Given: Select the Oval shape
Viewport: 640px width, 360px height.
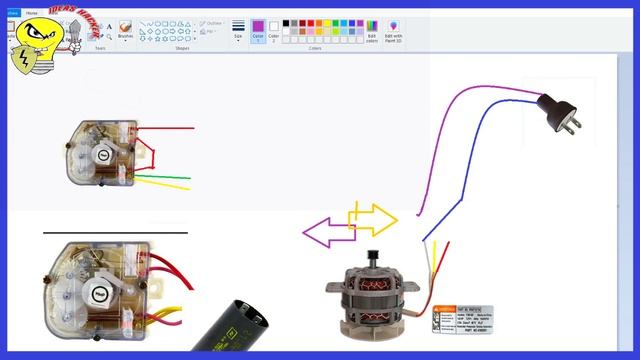Looking at the screenshot, I should pos(158,24).
